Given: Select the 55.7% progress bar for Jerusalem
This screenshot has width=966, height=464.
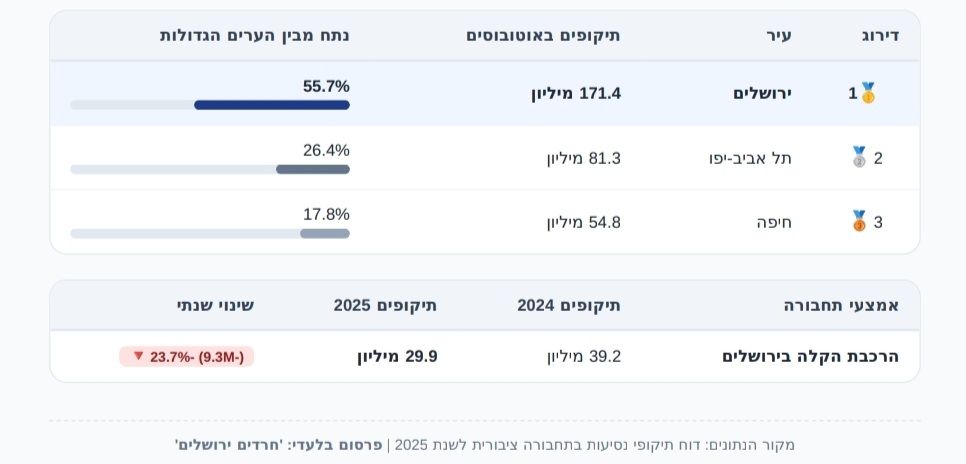Looking at the screenshot, I should click(210, 105).
